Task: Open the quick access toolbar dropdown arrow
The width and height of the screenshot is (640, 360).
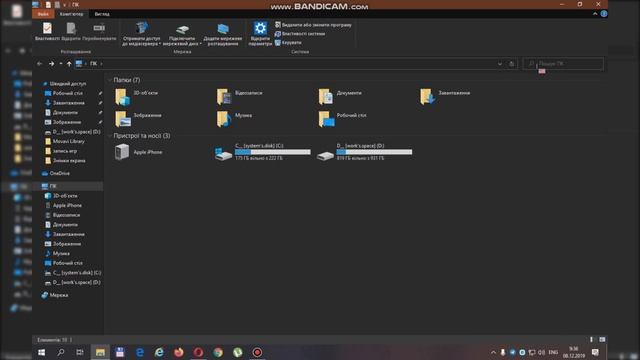Action: [64, 5]
